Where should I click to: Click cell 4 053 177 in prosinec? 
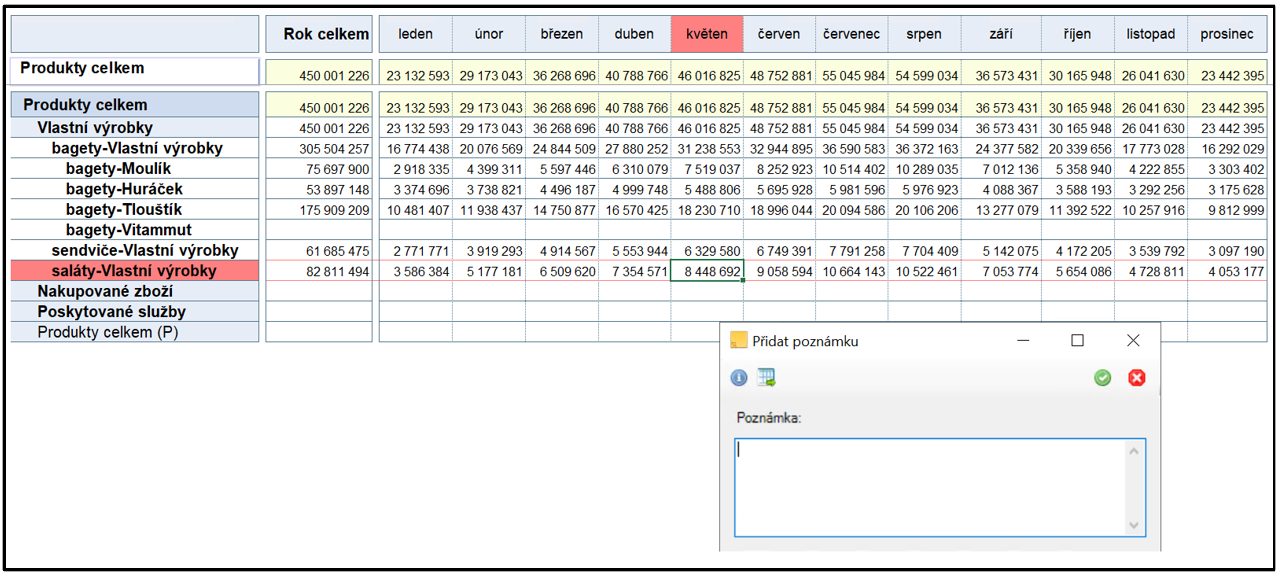point(1227,271)
